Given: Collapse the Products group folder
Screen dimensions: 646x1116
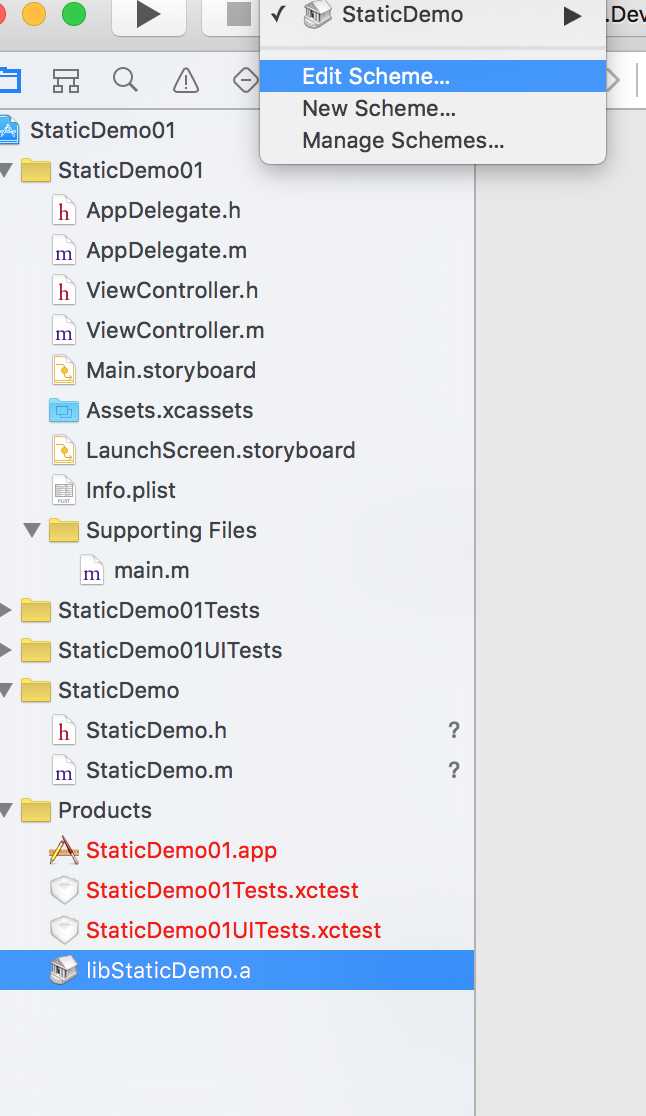Looking at the screenshot, I should pyautogui.click(x=6, y=809).
